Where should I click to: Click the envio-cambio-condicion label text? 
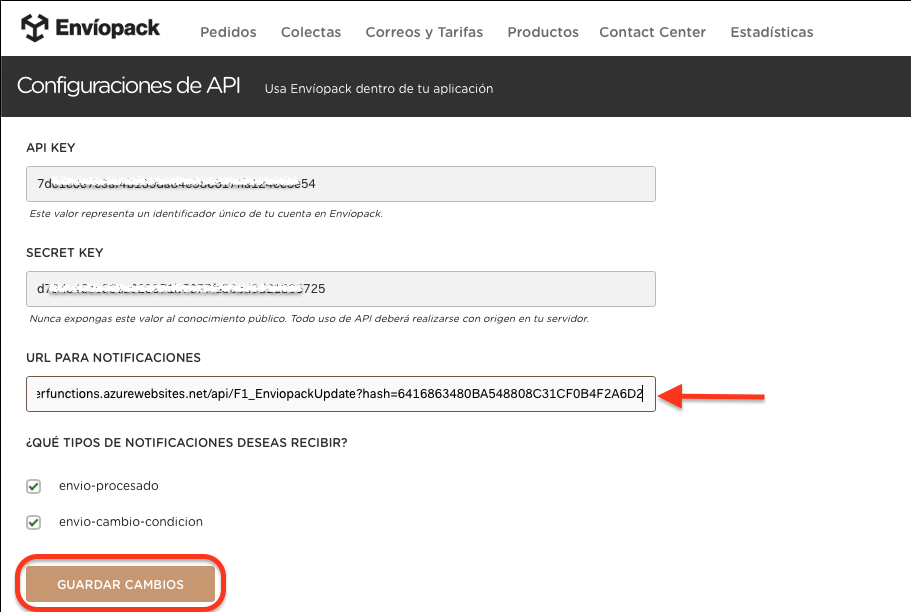131,522
